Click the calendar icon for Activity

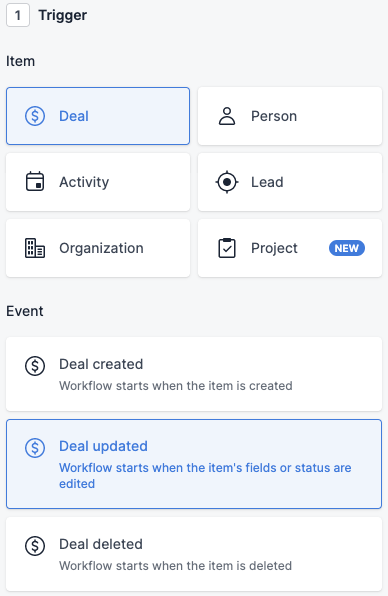[x=35, y=182]
